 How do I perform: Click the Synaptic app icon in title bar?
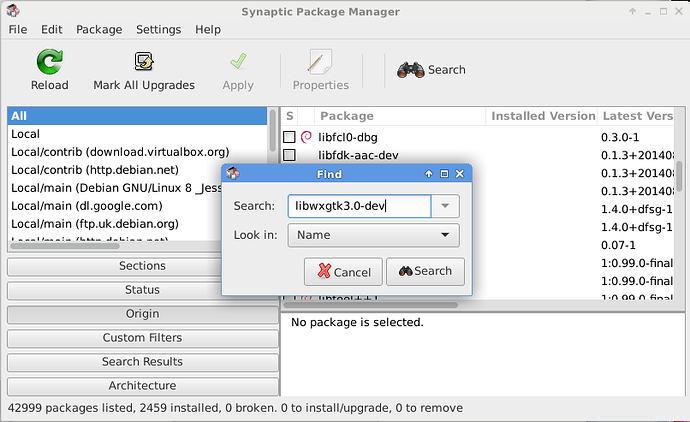point(13,11)
